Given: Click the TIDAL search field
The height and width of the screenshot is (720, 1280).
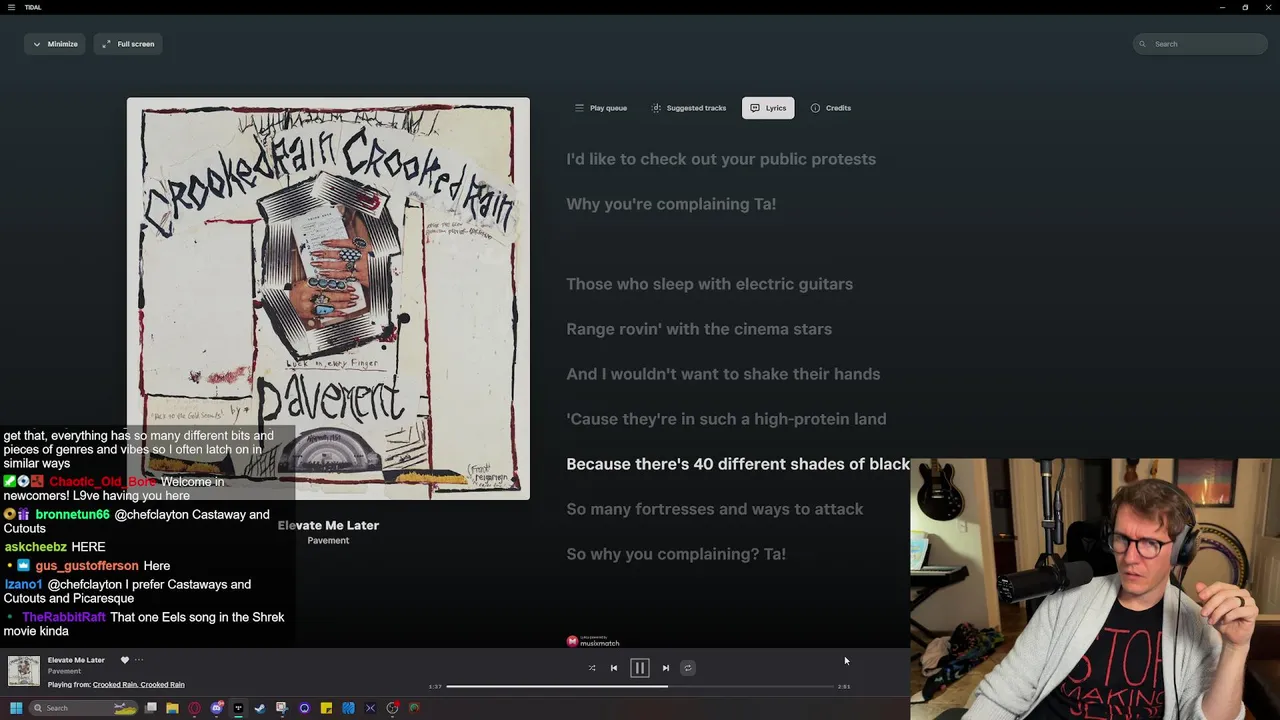Looking at the screenshot, I should (x=1200, y=44).
